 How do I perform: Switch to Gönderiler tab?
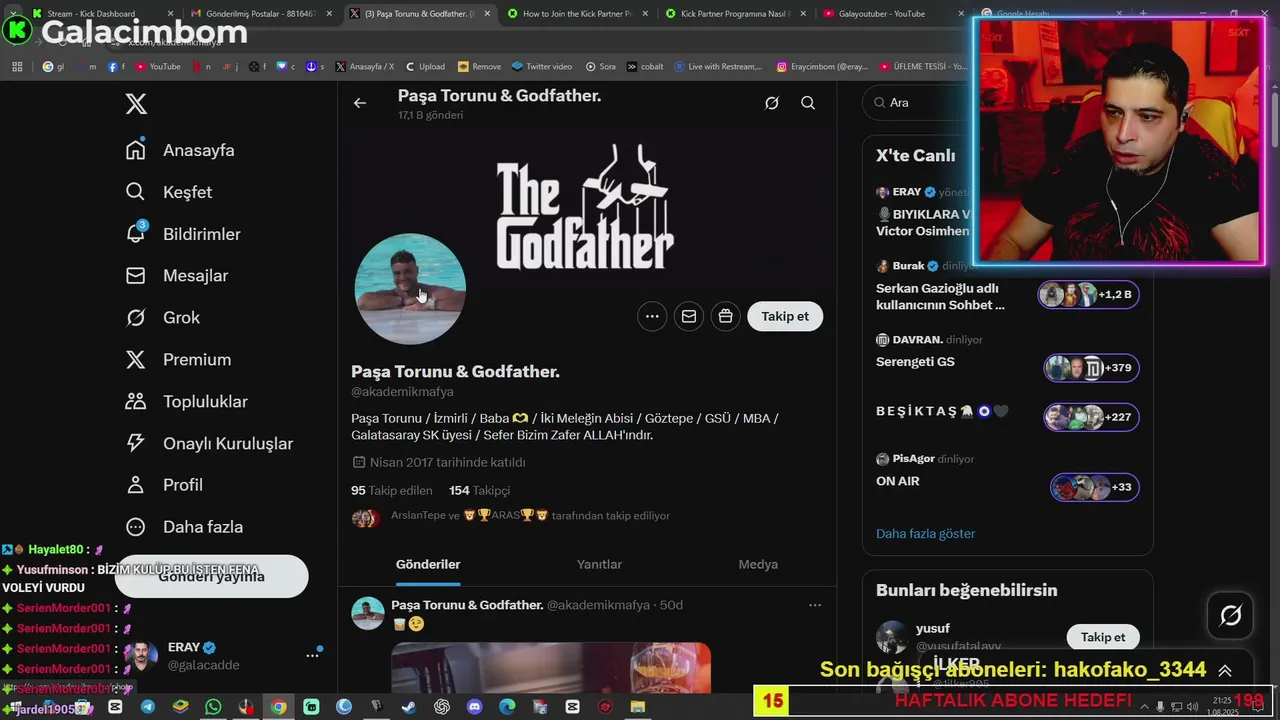[x=428, y=564]
